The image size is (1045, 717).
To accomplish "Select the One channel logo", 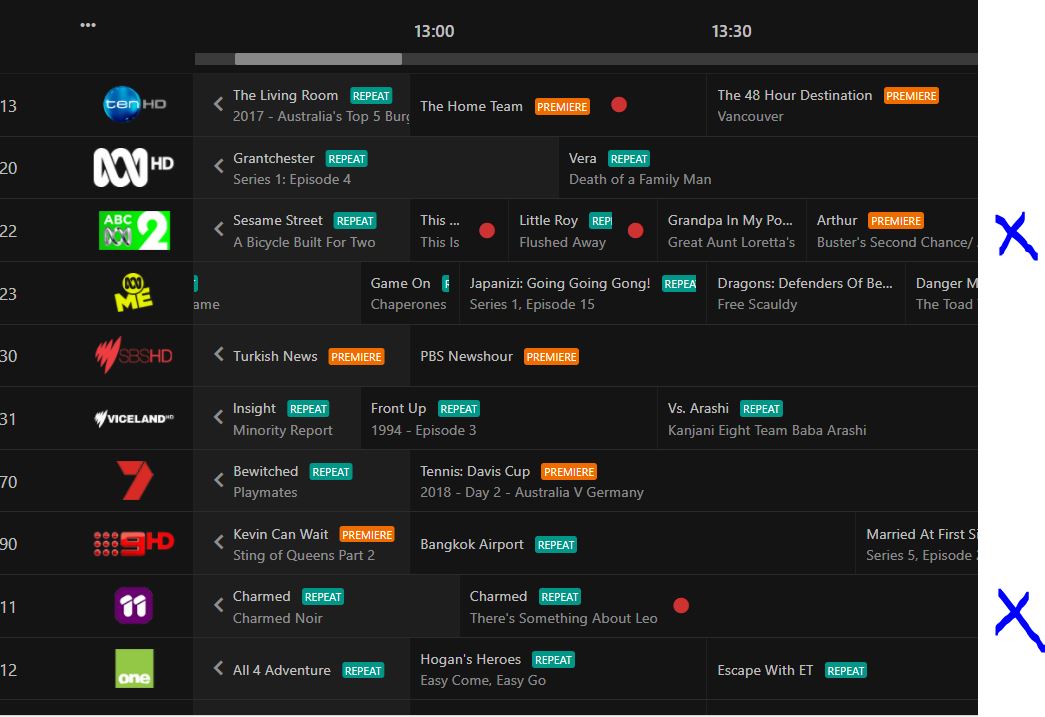I will pos(134,668).
